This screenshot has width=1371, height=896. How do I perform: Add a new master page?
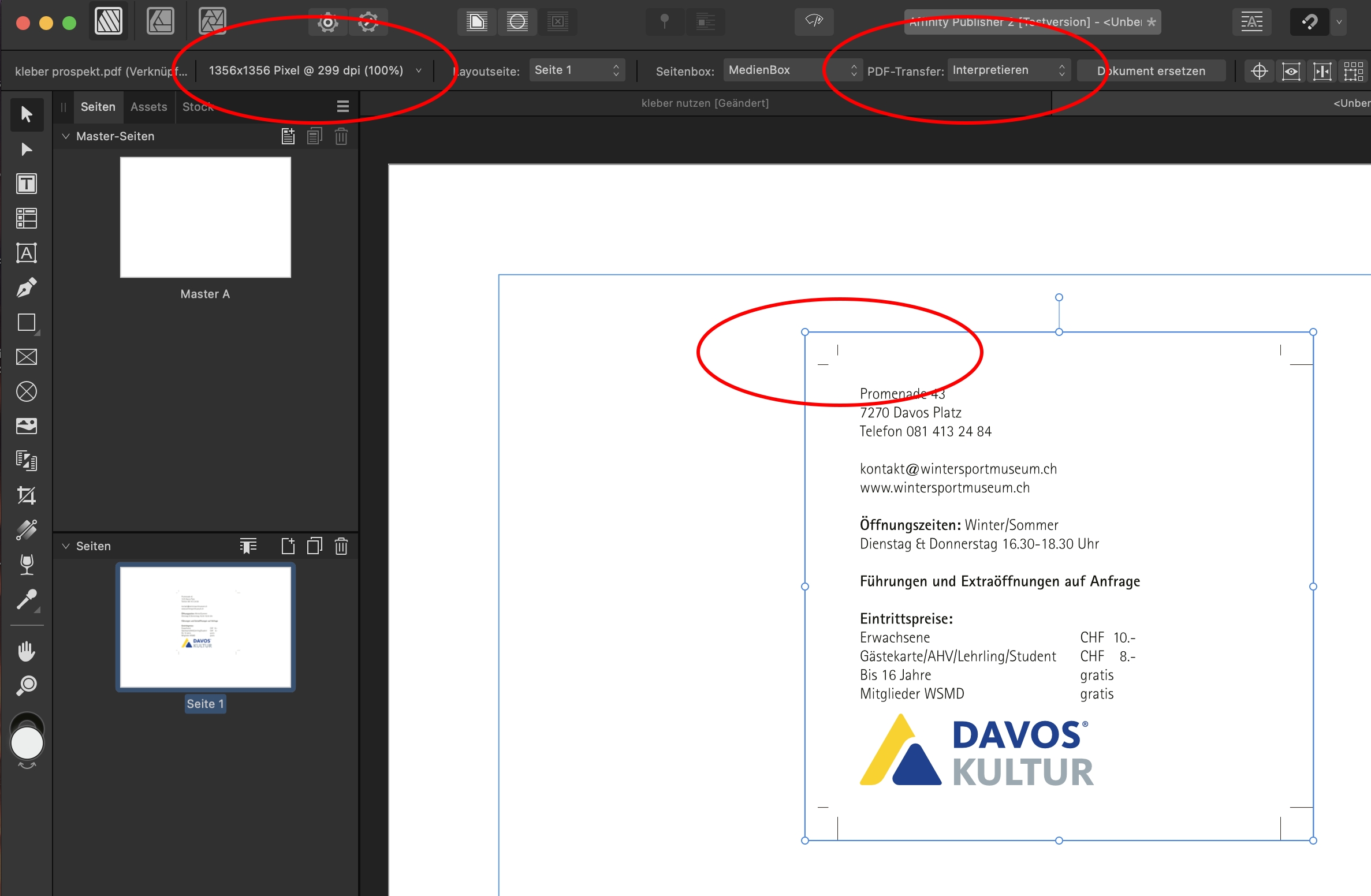pyautogui.click(x=288, y=136)
